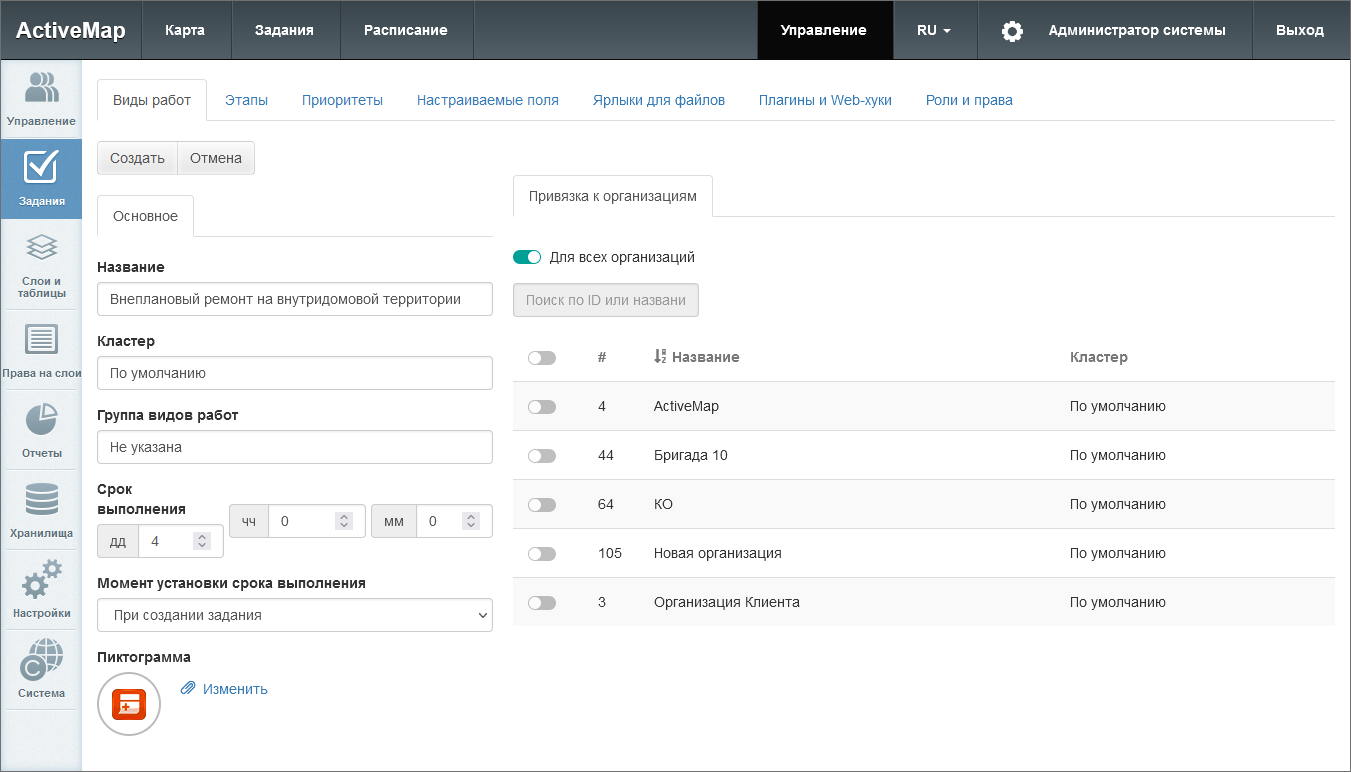
Task: Click the Изменить pictogram link
Action: (234, 689)
